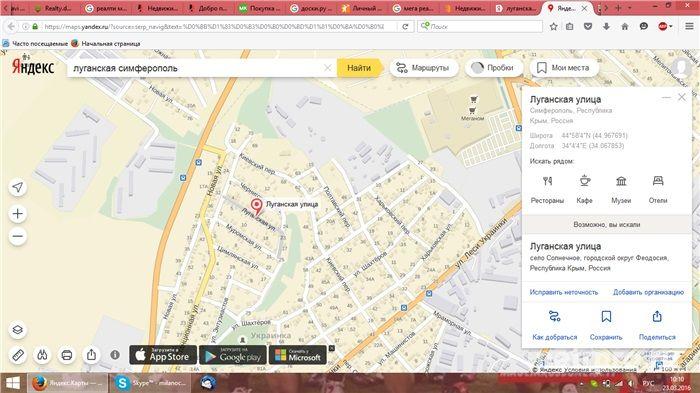
Task: Click the Яндекс logo
Action: pos(33,66)
